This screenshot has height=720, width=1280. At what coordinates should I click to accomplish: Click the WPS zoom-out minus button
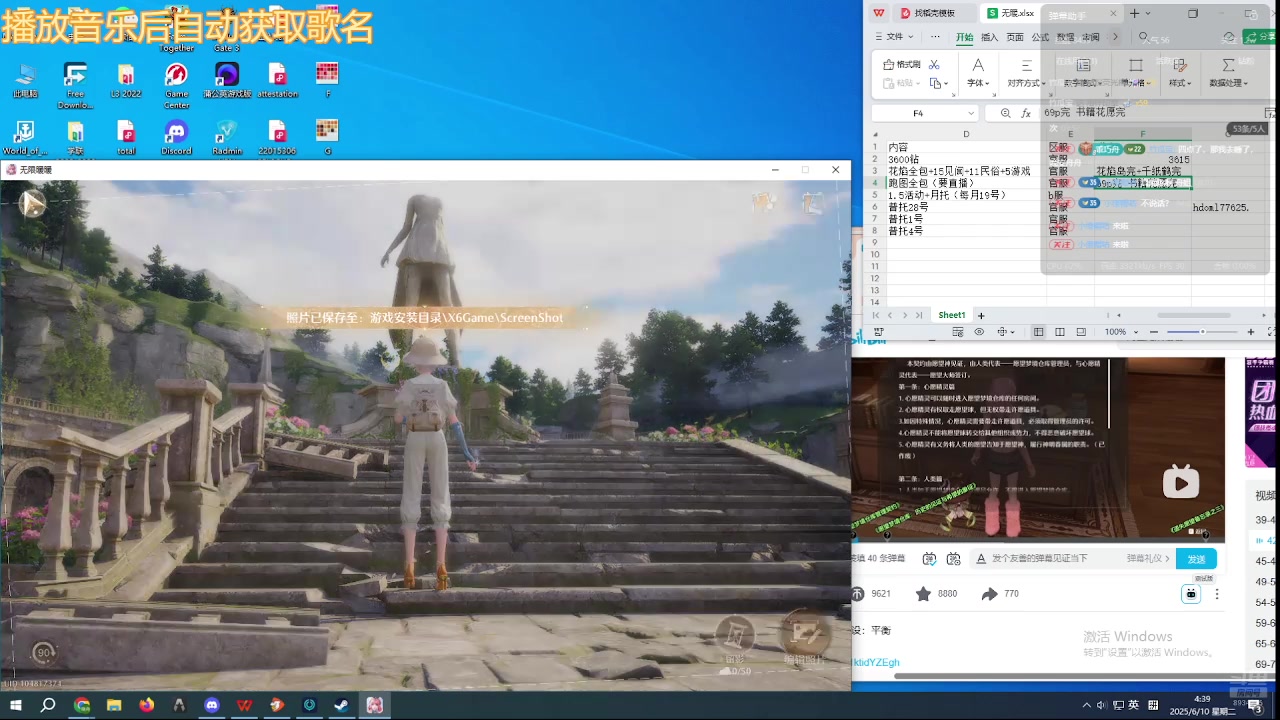[x=1154, y=332]
